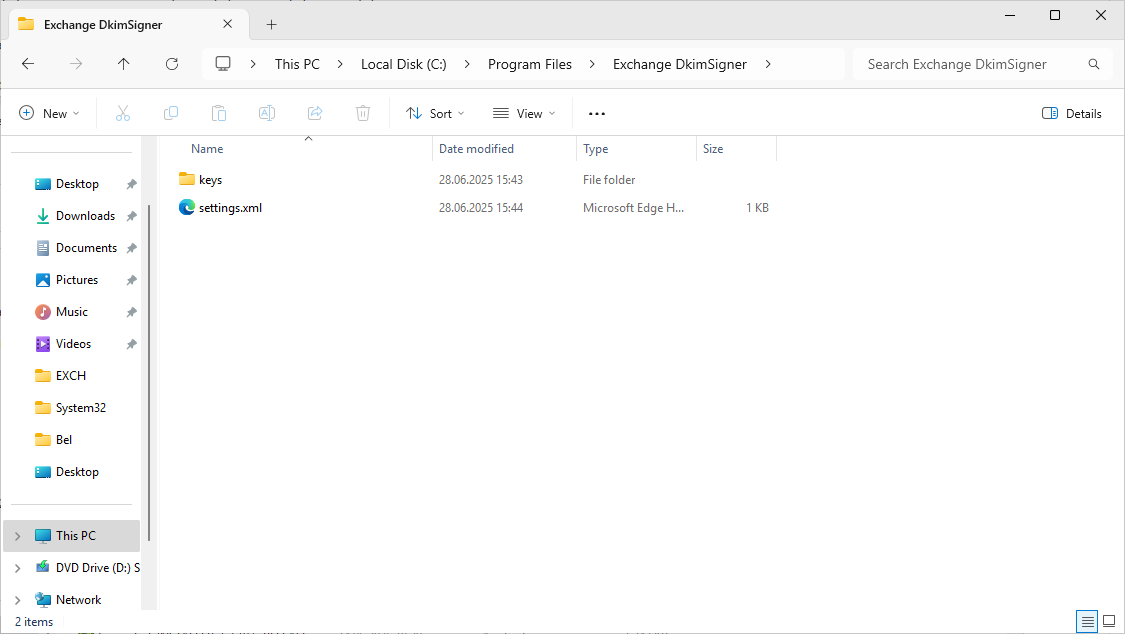This screenshot has height=634, width=1125.
Task: Click pin icon next to Music
Action: tap(131, 312)
